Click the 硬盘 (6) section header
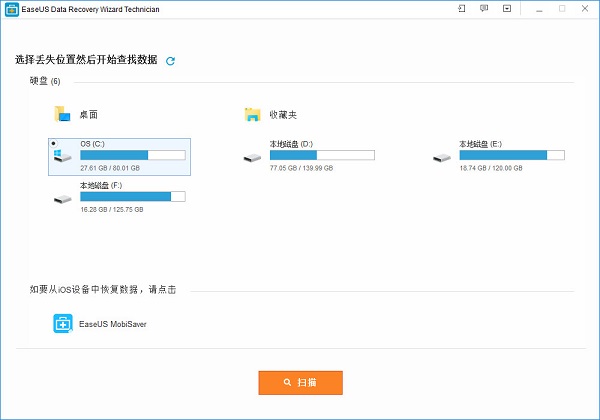This screenshot has height=420, width=600. pyautogui.click(x=45, y=81)
